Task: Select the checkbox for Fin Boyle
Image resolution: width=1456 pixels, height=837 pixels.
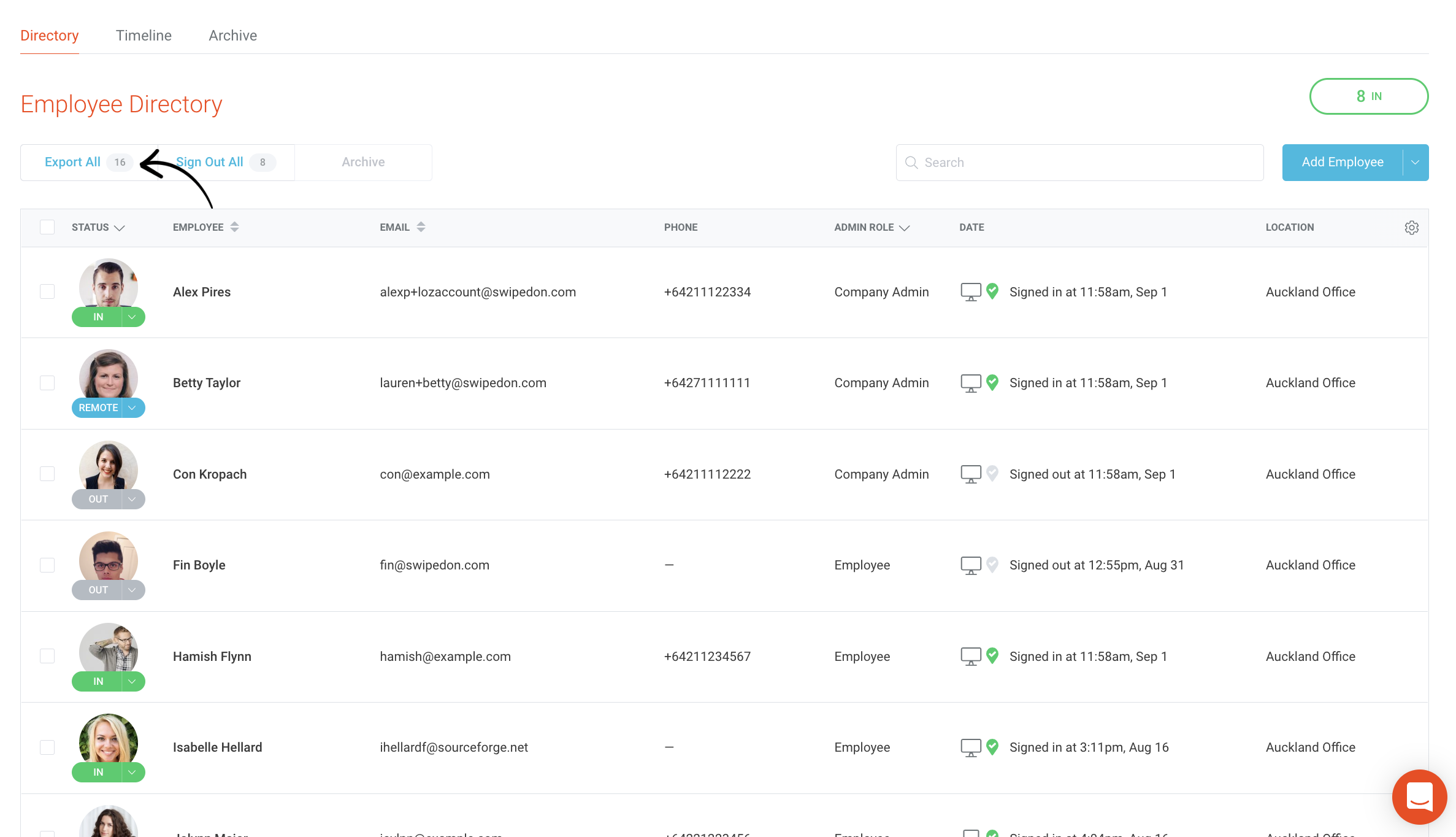Action: (x=47, y=565)
